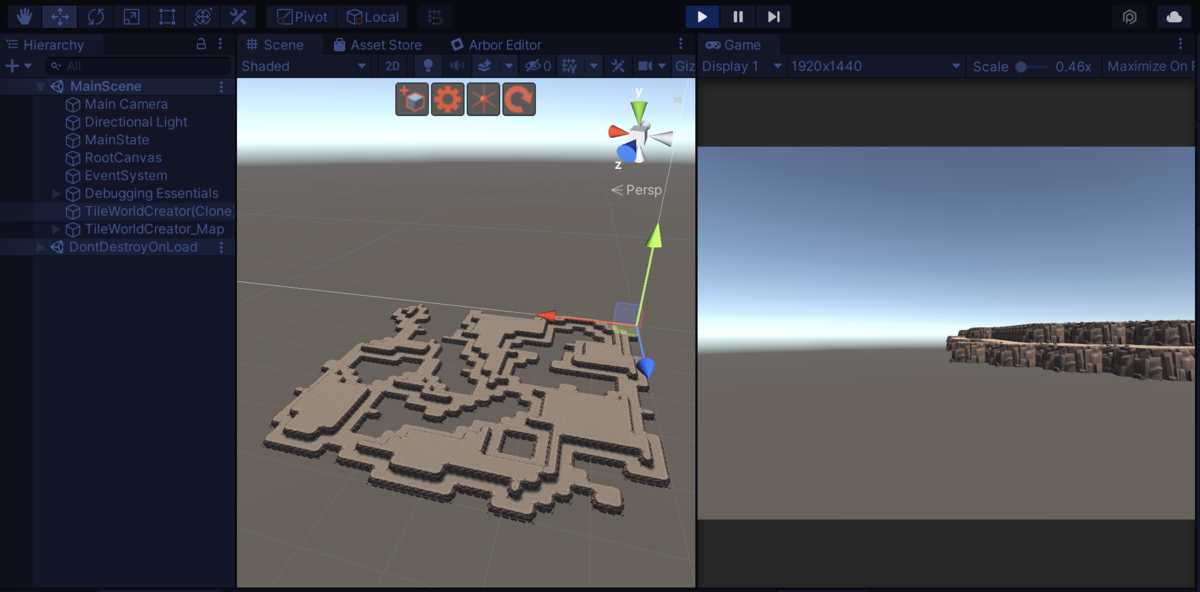The image size is (1200, 592).
Task: Open the Hierarchy create (+) dropdown
Action: [x=18, y=66]
